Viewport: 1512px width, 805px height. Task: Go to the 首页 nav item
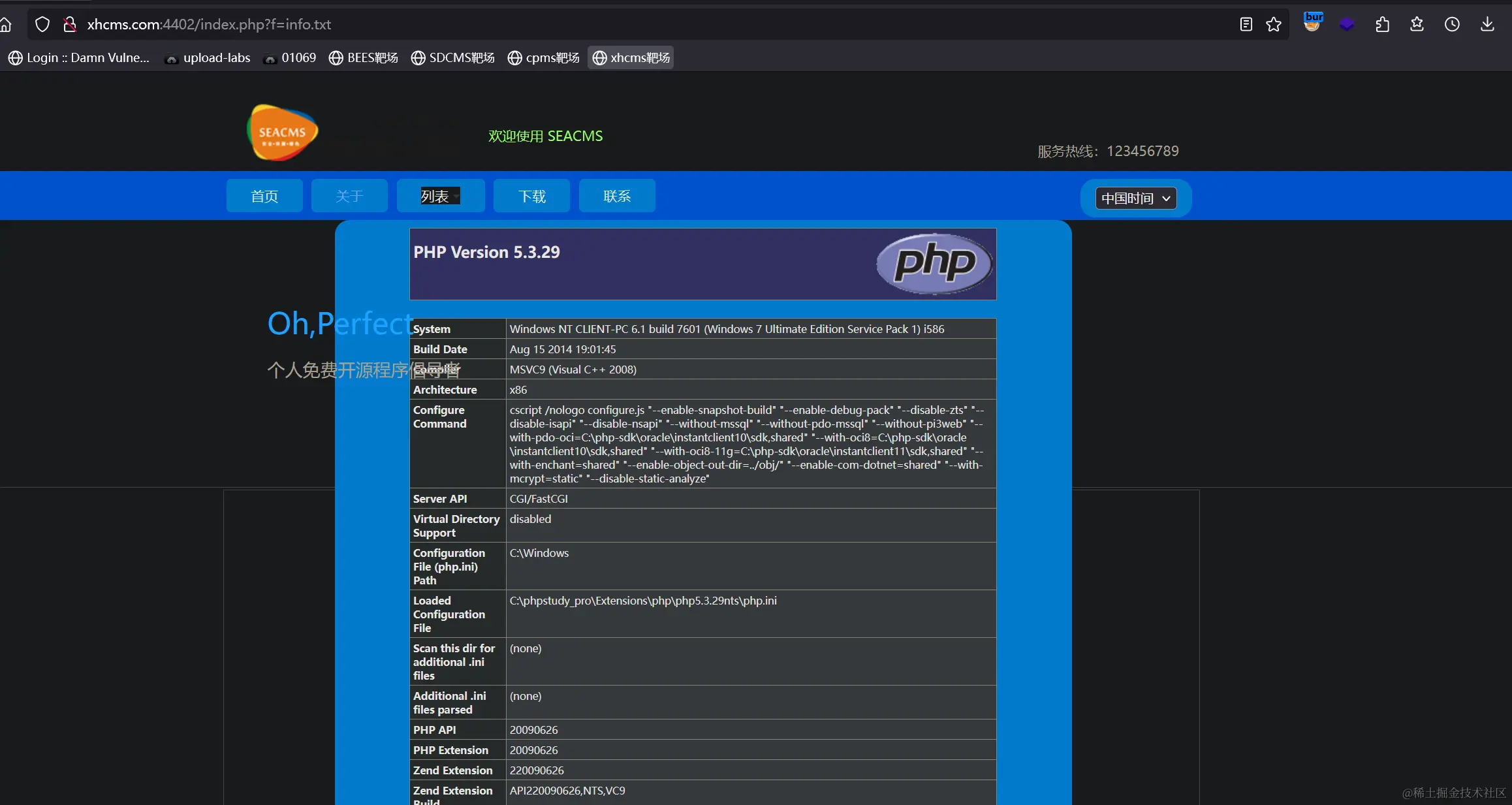(264, 196)
